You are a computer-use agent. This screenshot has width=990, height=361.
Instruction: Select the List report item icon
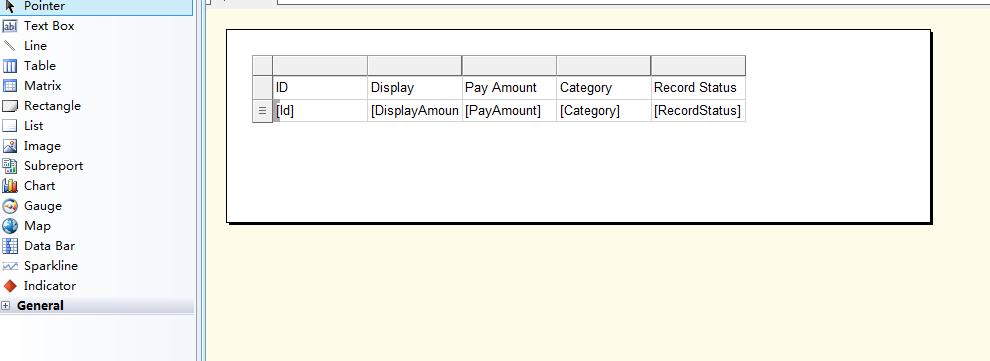point(10,126)
